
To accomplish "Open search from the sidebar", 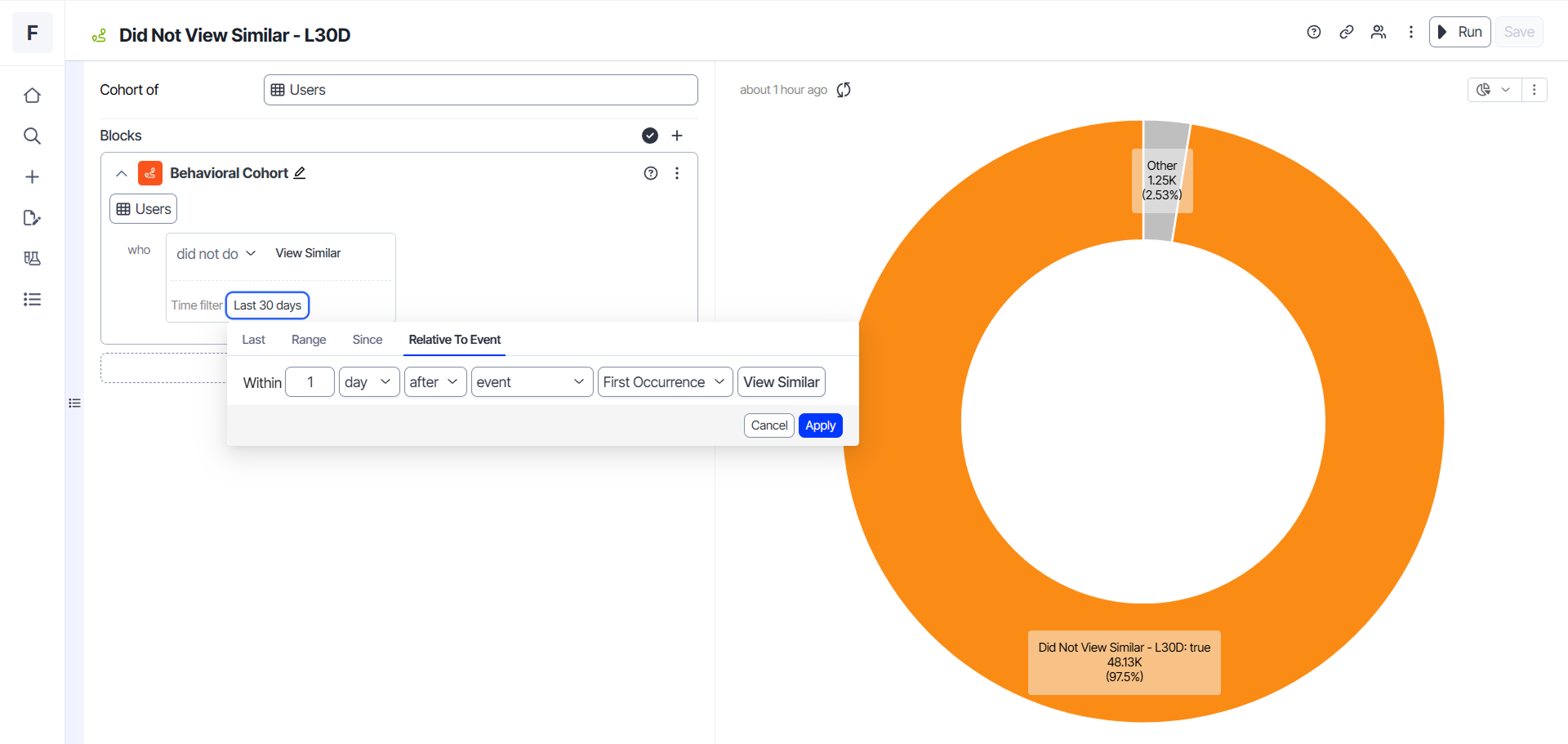I will point(32,136).
